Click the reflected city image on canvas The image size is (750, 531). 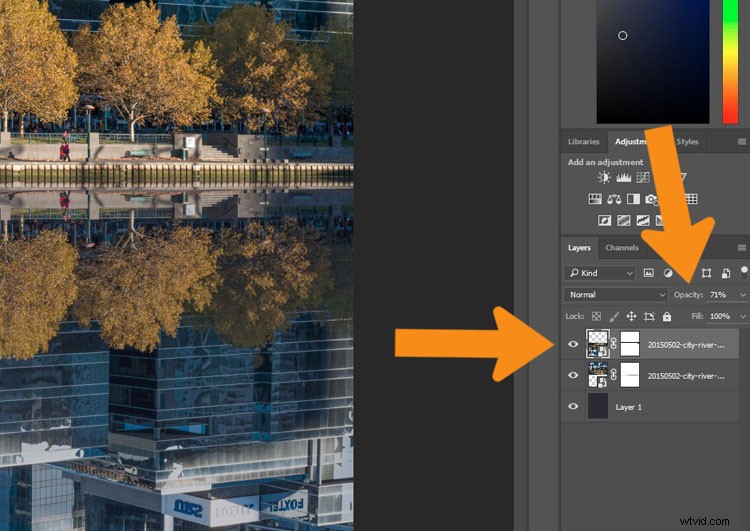tap(176, 359)
